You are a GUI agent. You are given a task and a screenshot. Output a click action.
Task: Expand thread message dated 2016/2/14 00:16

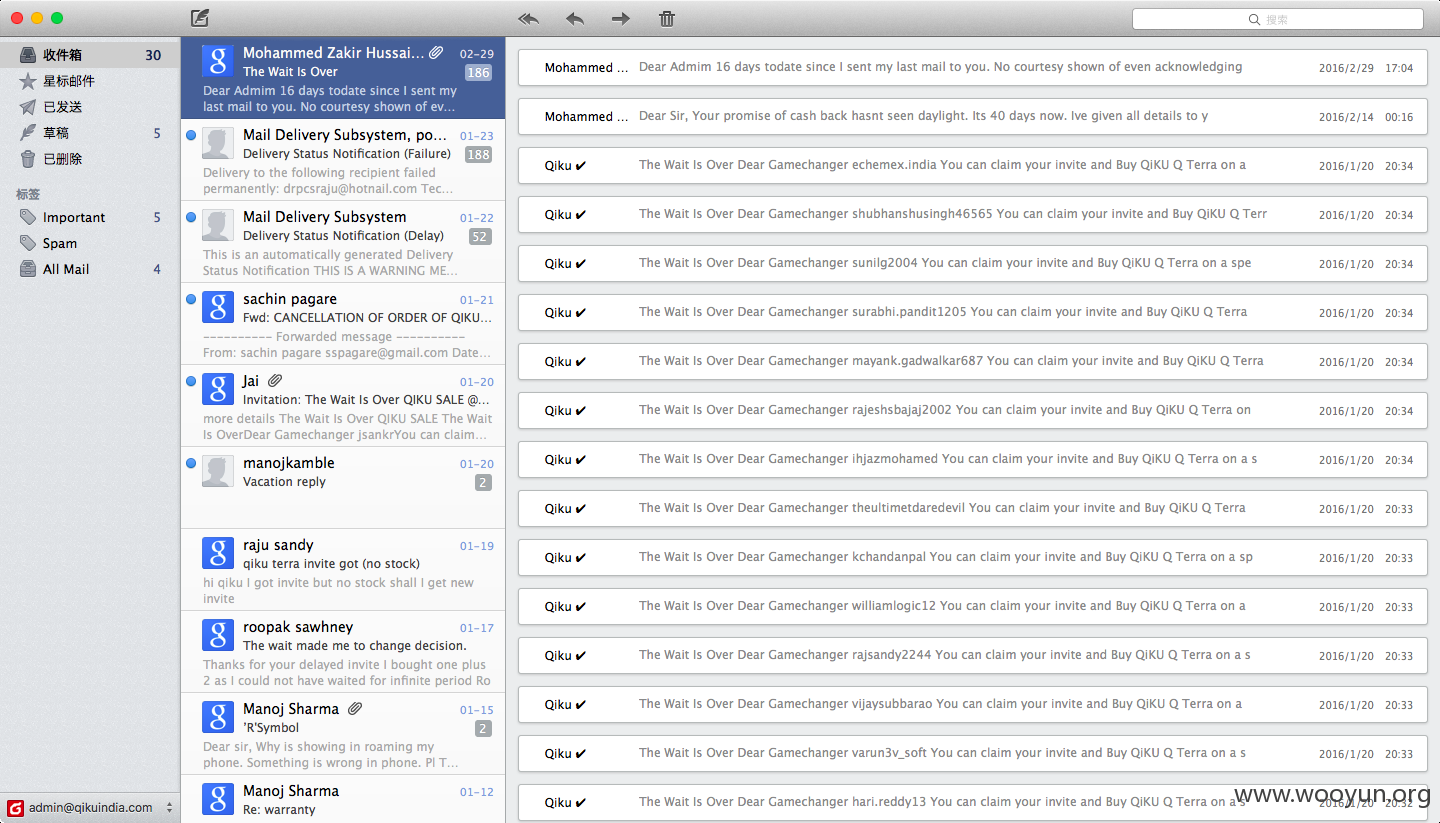pyautogui.click(x=972, y=117)
